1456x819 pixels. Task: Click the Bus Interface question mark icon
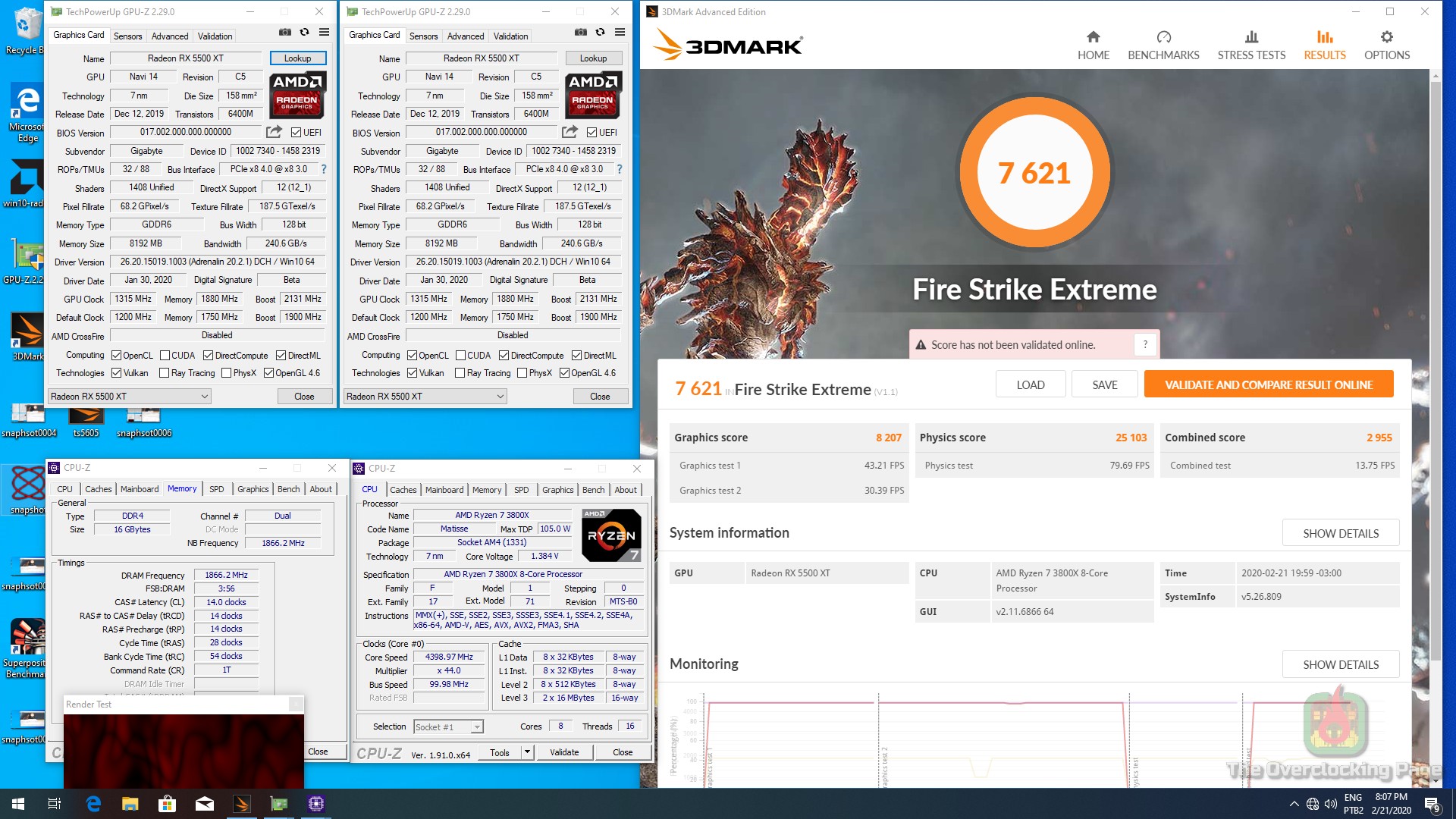click(x=324, y=169)
